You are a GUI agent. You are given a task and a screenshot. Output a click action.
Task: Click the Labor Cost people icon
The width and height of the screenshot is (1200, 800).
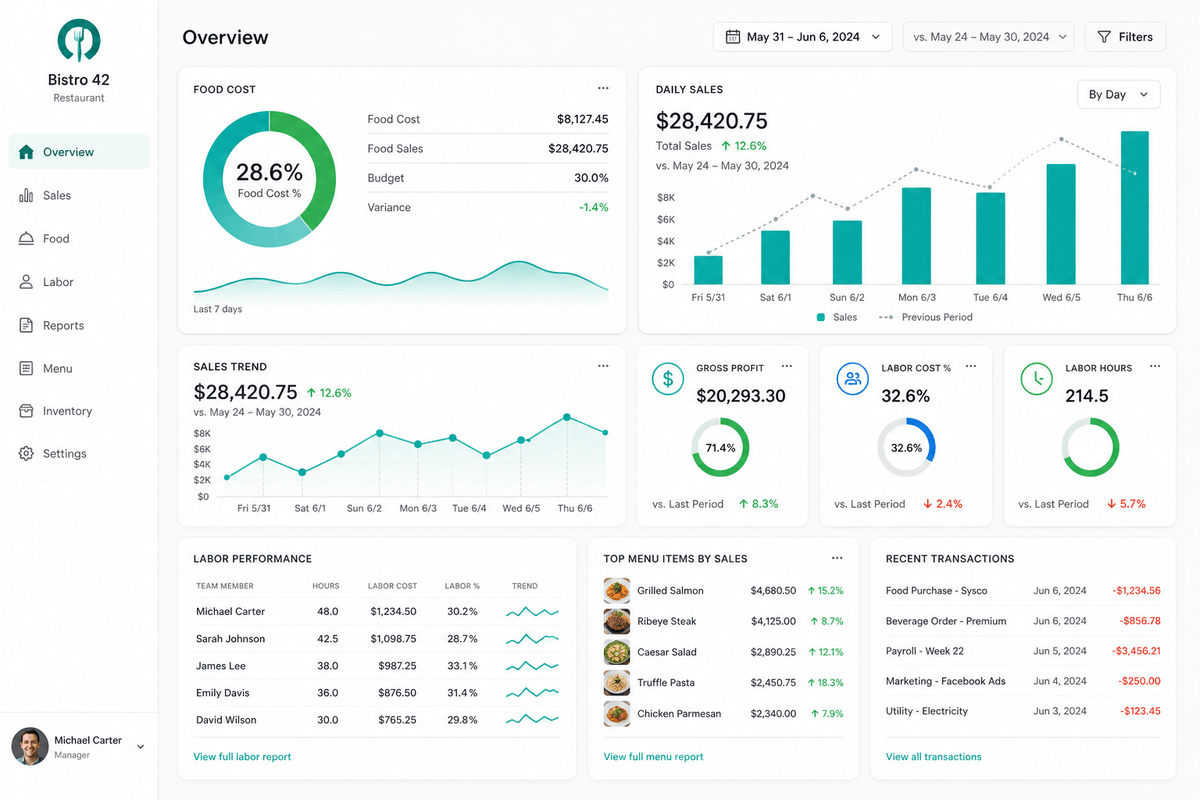pos(852,378)
